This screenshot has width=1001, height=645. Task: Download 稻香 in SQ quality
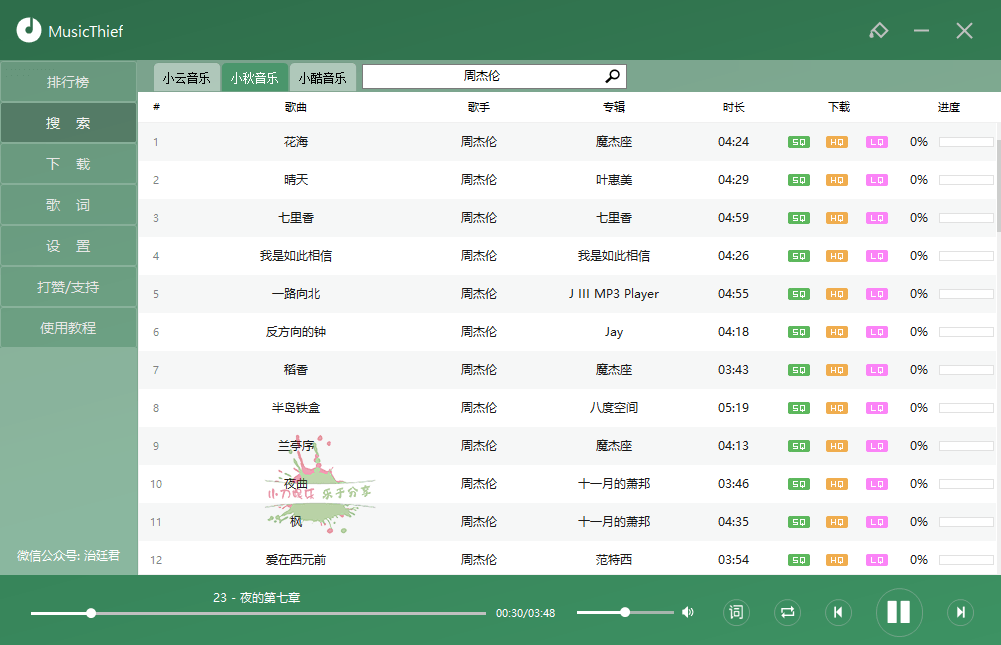798,370
